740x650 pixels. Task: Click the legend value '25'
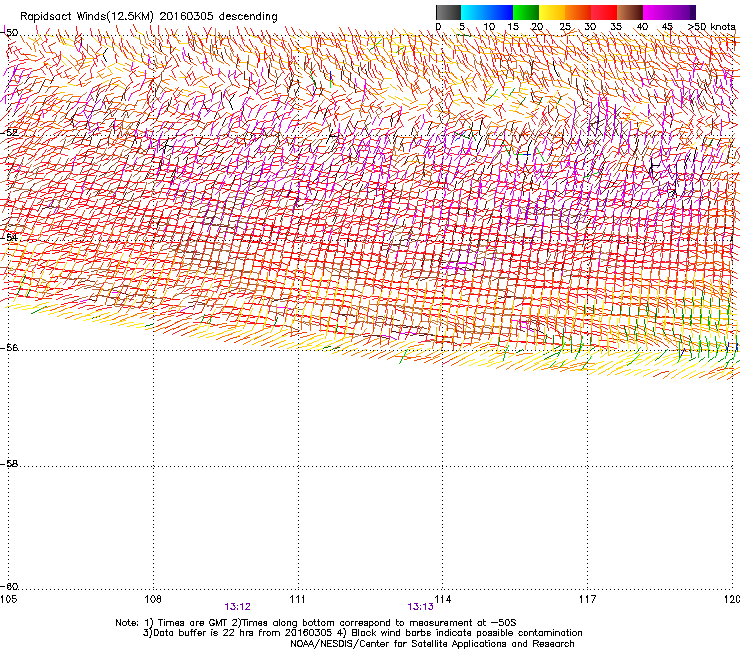pos(565,27)
